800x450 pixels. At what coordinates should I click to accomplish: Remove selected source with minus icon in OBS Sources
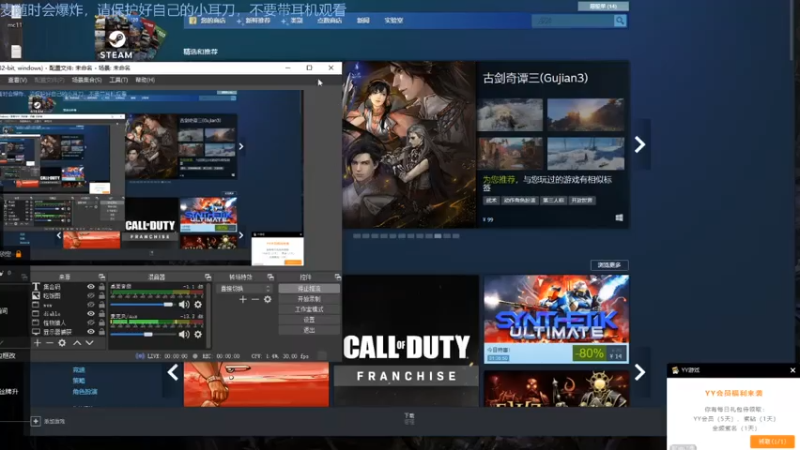click(x=49, y=343)
